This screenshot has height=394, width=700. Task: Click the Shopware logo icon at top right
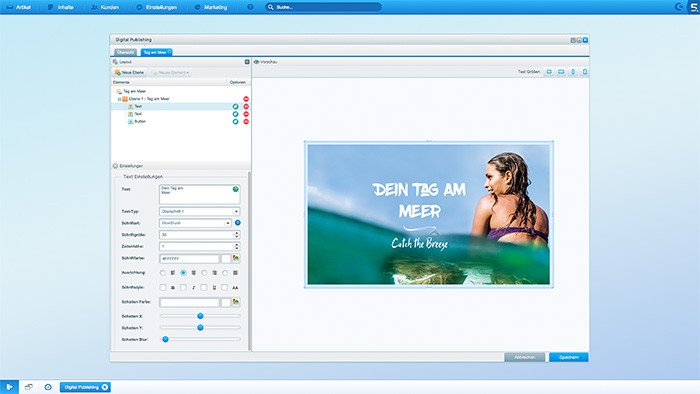coord(695,7)
